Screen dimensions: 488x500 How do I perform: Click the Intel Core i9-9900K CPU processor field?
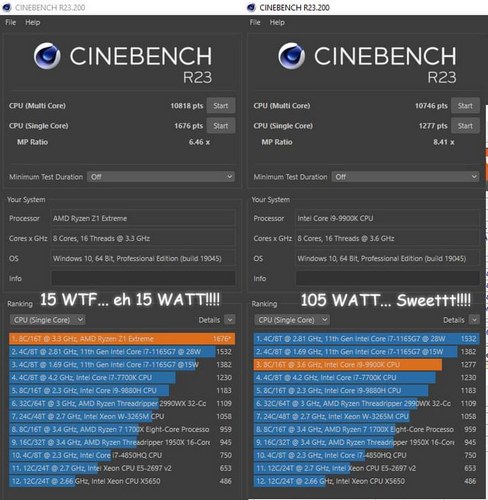(x=388, y=218)
